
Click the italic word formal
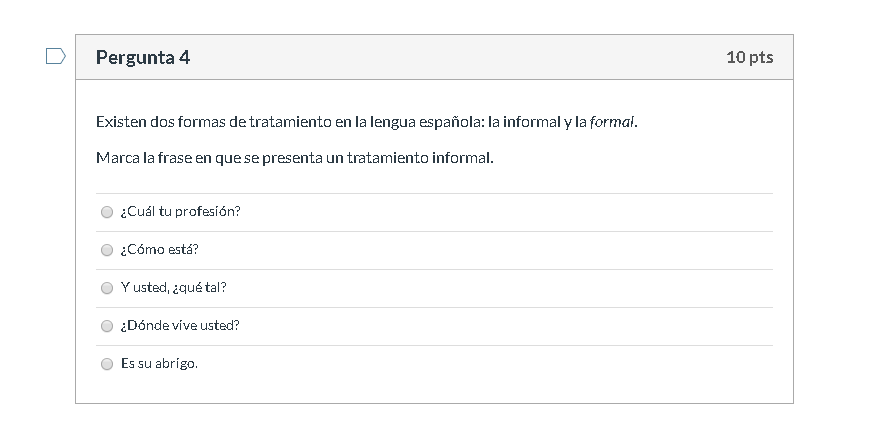612,123
